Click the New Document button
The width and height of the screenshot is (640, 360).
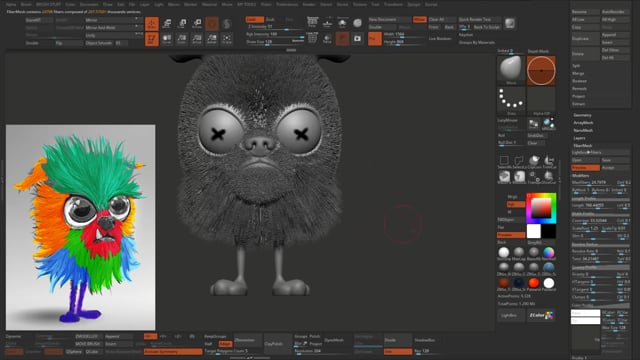(x=389, y=20)
